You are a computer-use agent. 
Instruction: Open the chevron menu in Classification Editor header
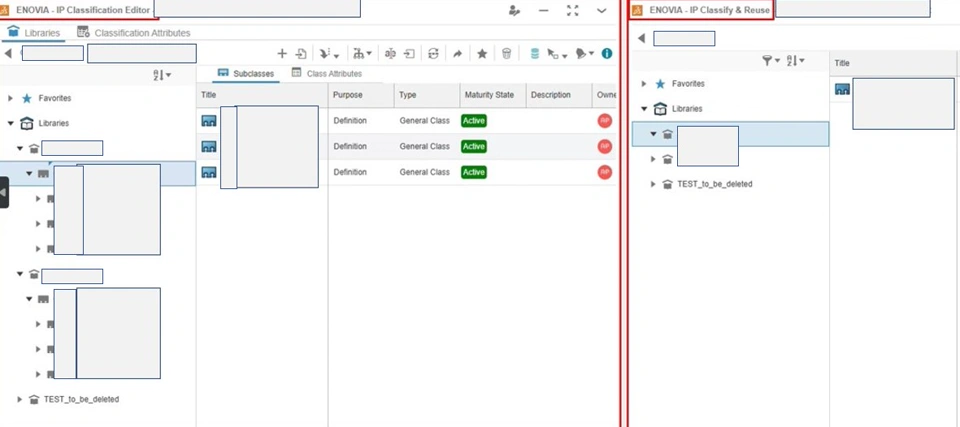point(602,10)
